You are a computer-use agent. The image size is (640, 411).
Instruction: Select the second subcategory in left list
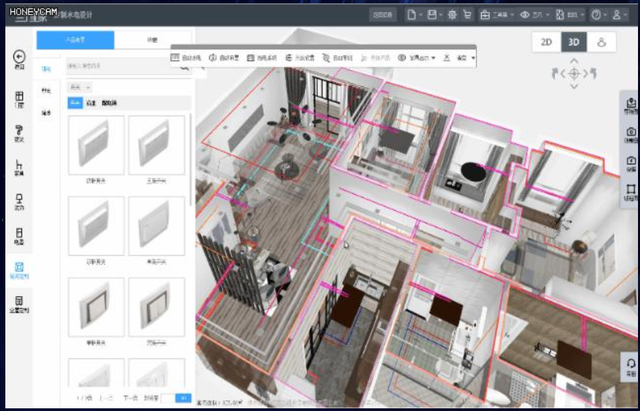click(47, 91)
